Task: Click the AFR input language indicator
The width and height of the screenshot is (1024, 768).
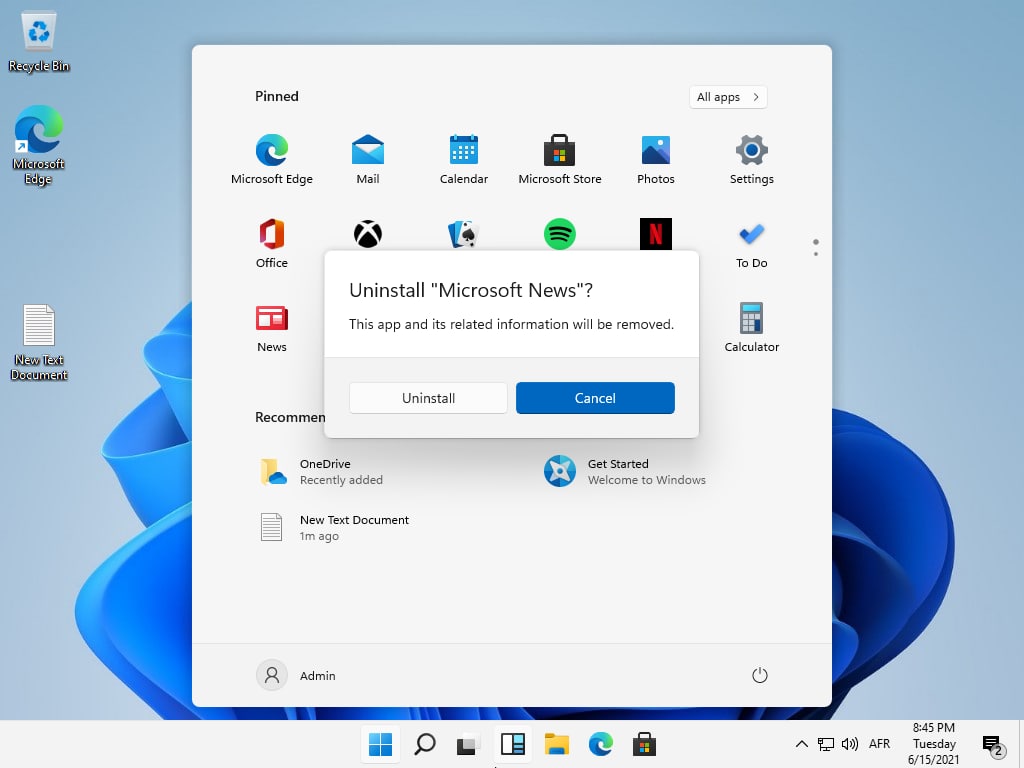Action: pos(879,744)
